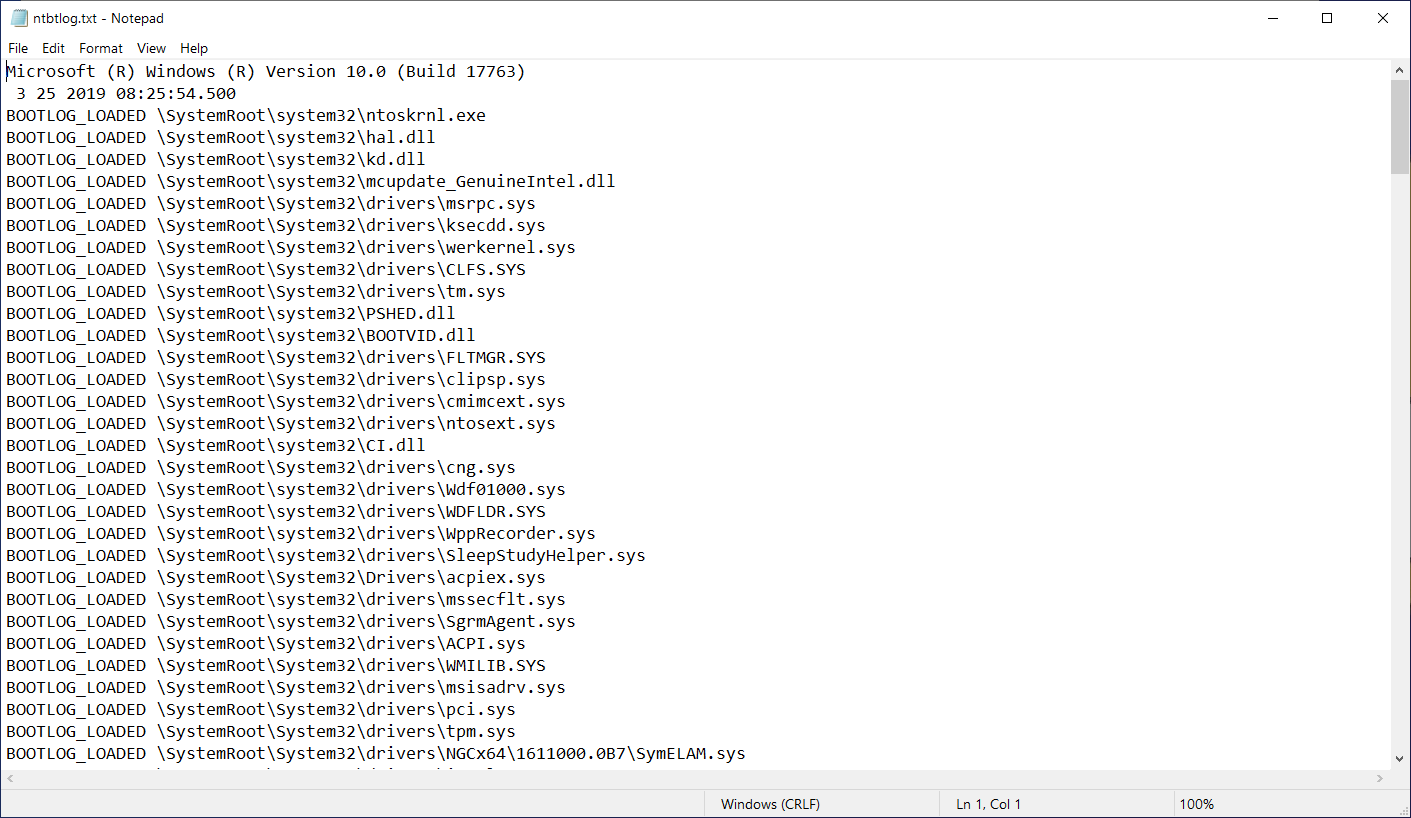Maximize the Notepad window
Image resolution: width=1411 pixels, height=818 pixels.
point(1327,18)
